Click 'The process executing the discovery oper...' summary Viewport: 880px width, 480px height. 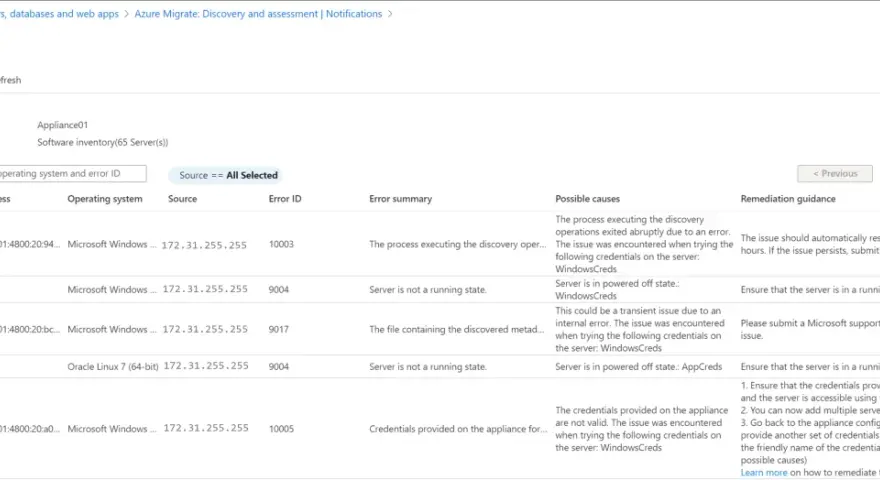click(x=457, y=244)
